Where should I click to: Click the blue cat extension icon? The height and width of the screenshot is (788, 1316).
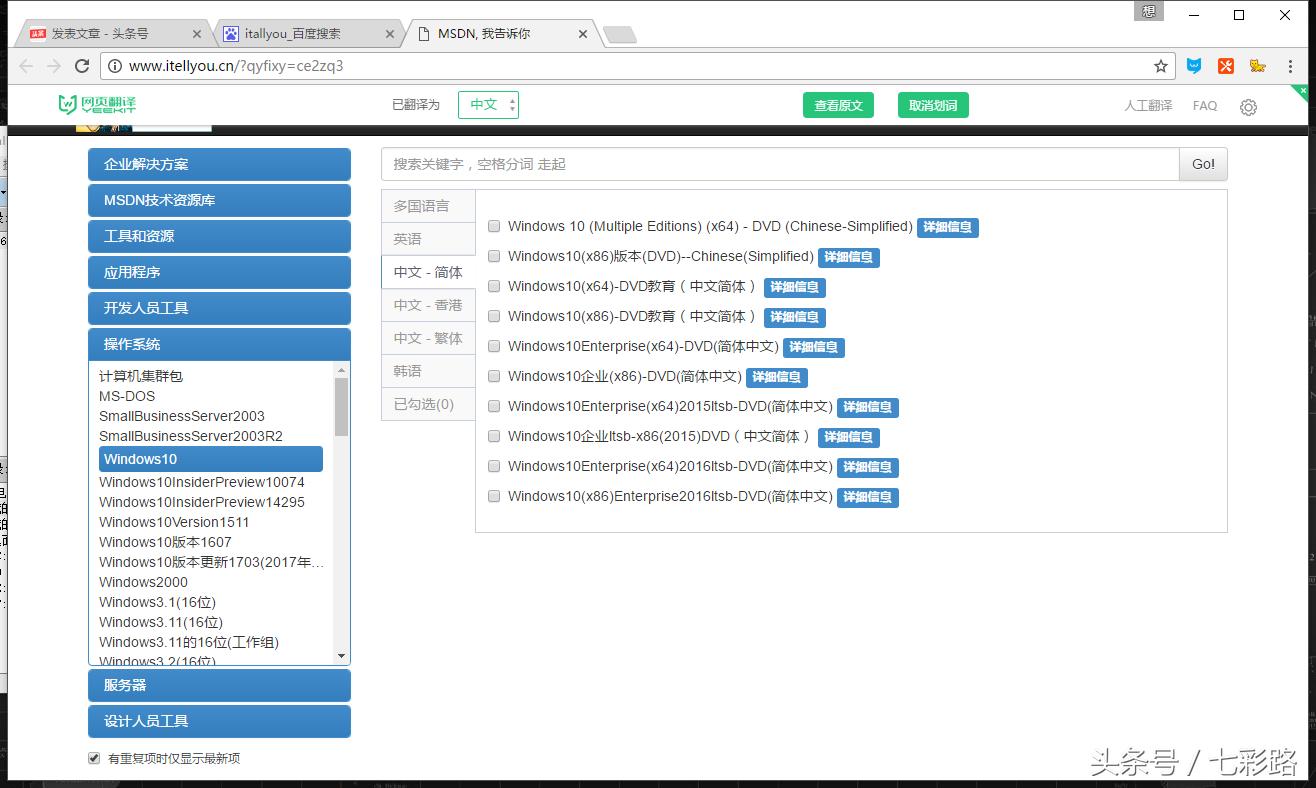(1192, 65)
